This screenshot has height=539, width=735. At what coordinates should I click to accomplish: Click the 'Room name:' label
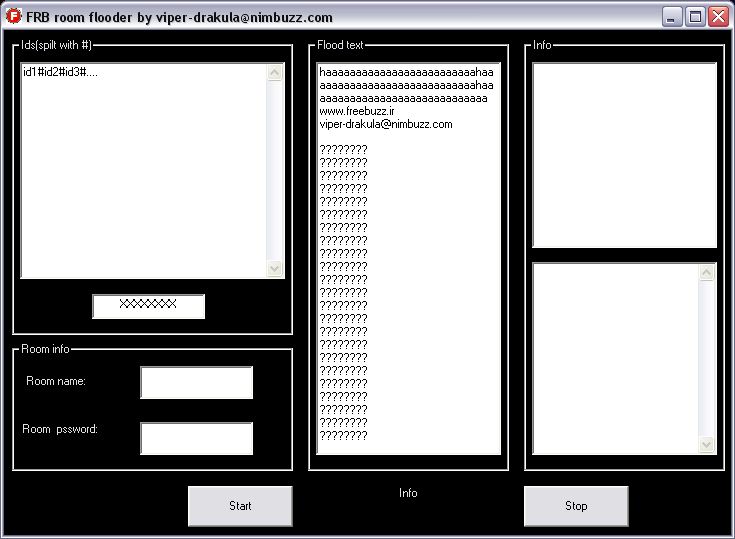(56, 381)
